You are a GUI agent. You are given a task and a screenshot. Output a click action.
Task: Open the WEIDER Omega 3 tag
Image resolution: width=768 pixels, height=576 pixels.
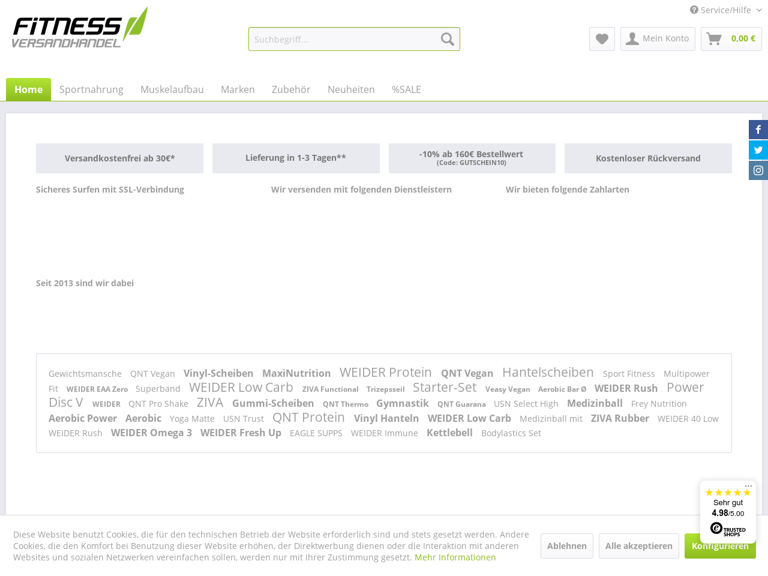click(x=151, y=433)
